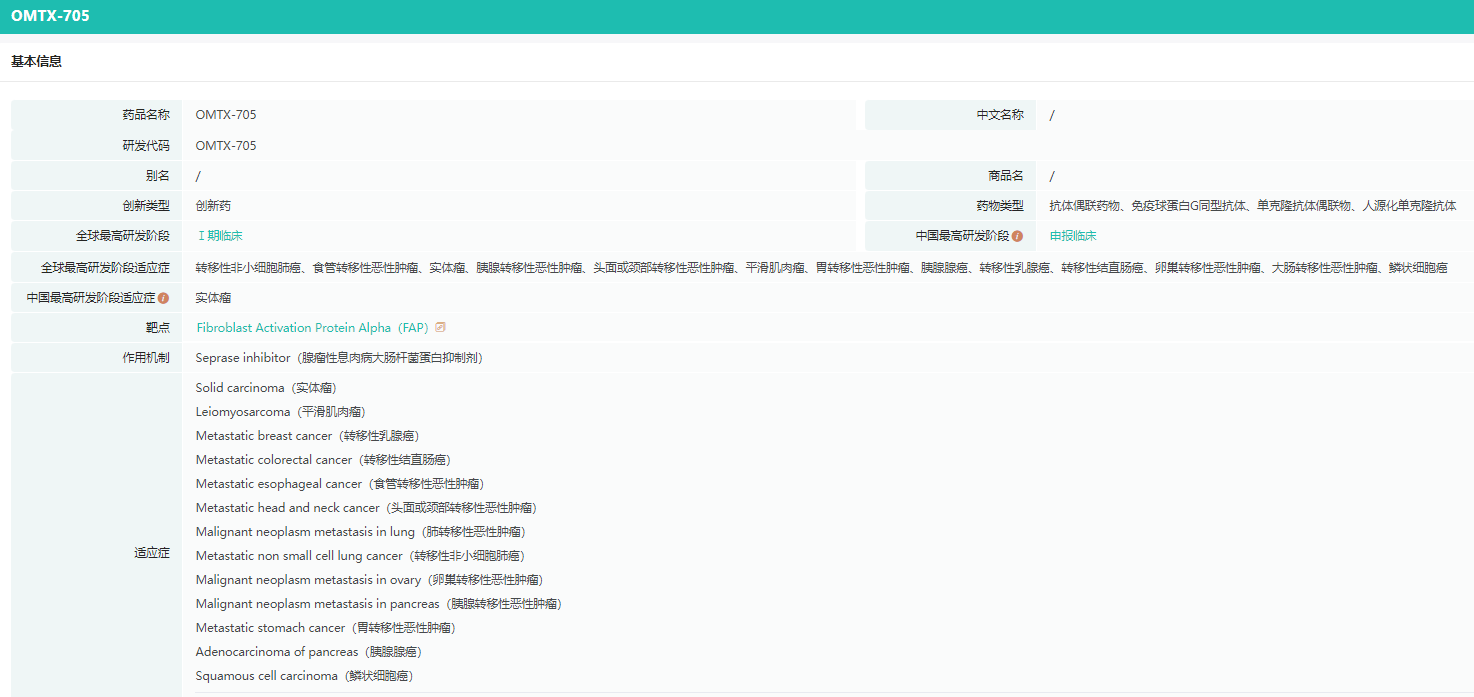Click the 药物类型 value listing antibody types
The width and height of the screenshot is (1474, 697).
[x=1252, y=206]
